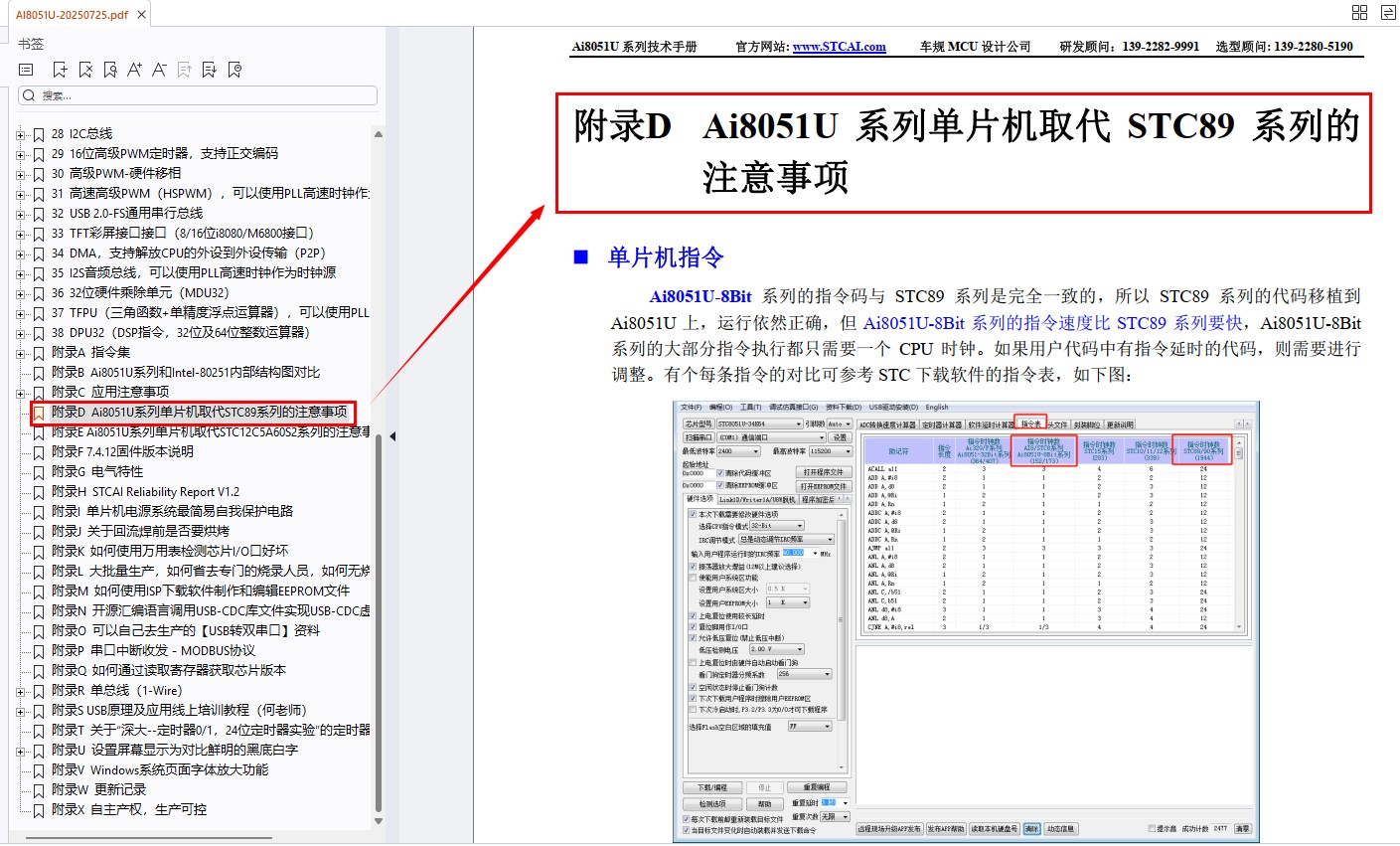
Task: Select bookmark 附录D 取代STC89系列的注意事项
Action: [200, 412]
